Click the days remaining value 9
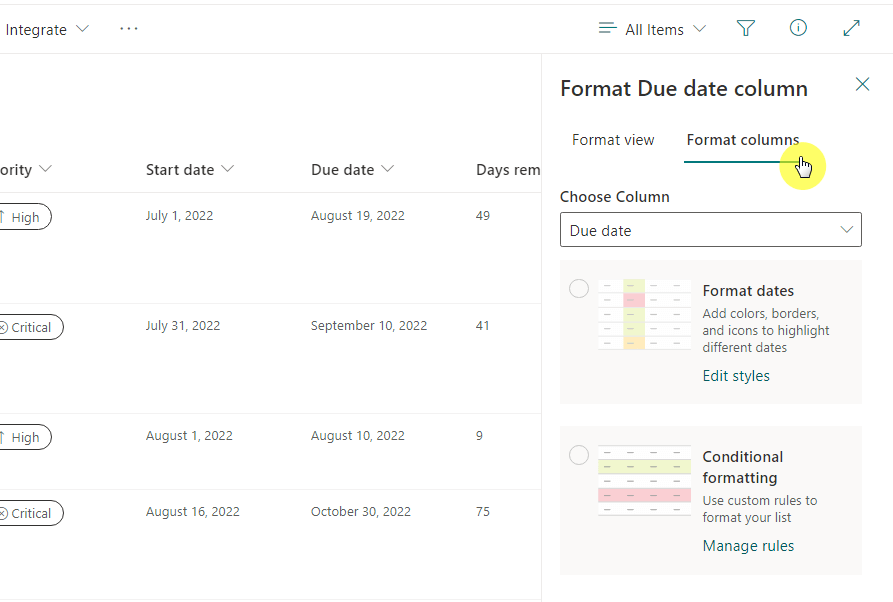 [x=479, y=436]
